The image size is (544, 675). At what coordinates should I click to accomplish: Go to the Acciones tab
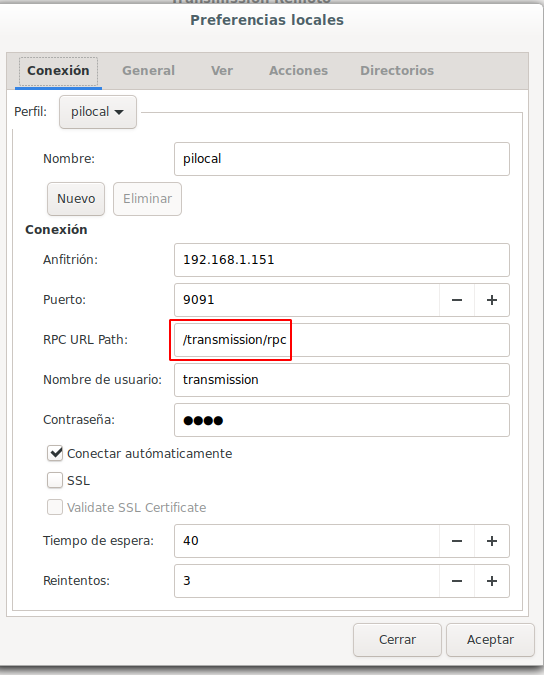click(298, 71)
